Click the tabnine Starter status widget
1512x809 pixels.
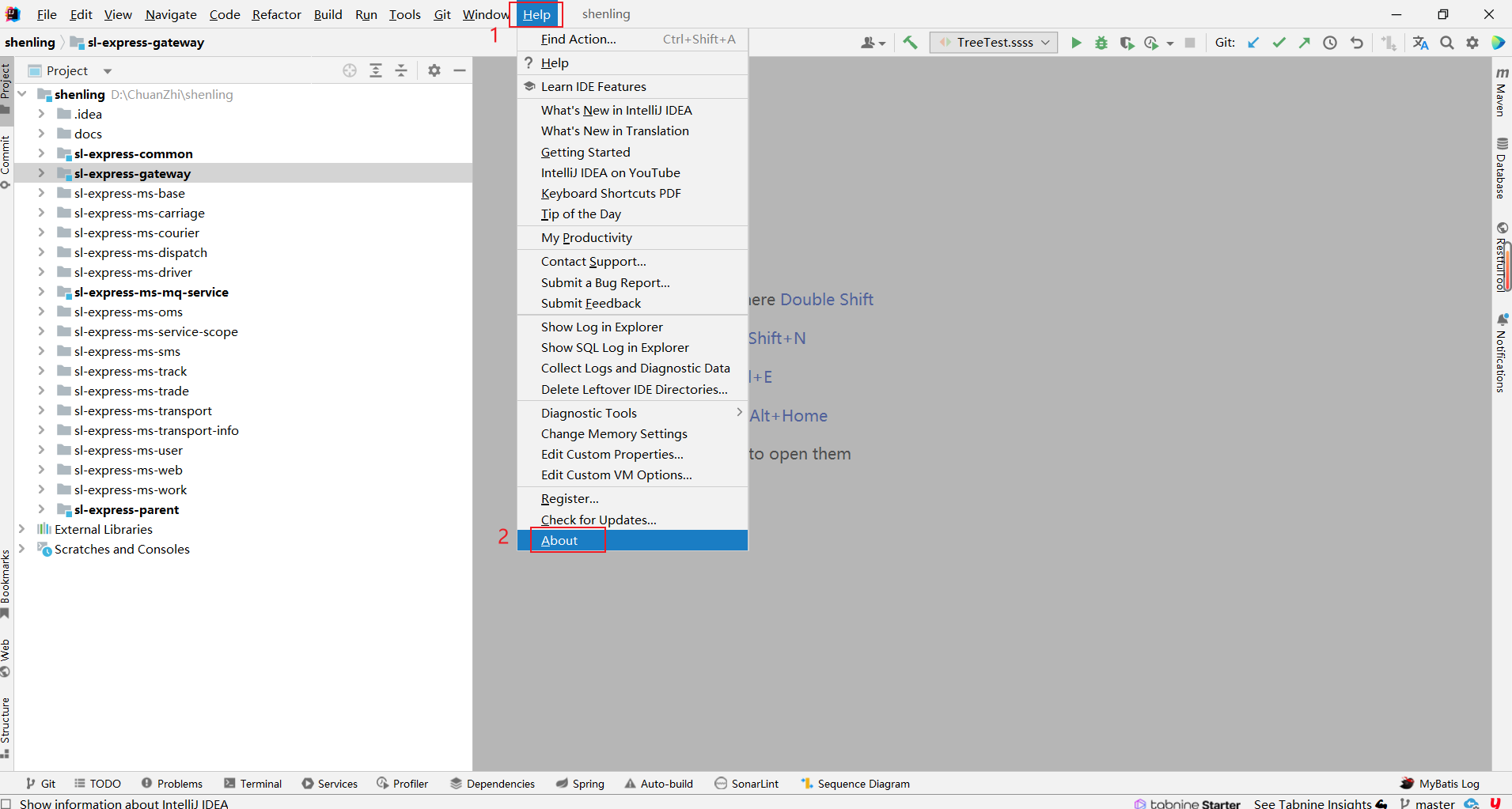coord(1187,803)
